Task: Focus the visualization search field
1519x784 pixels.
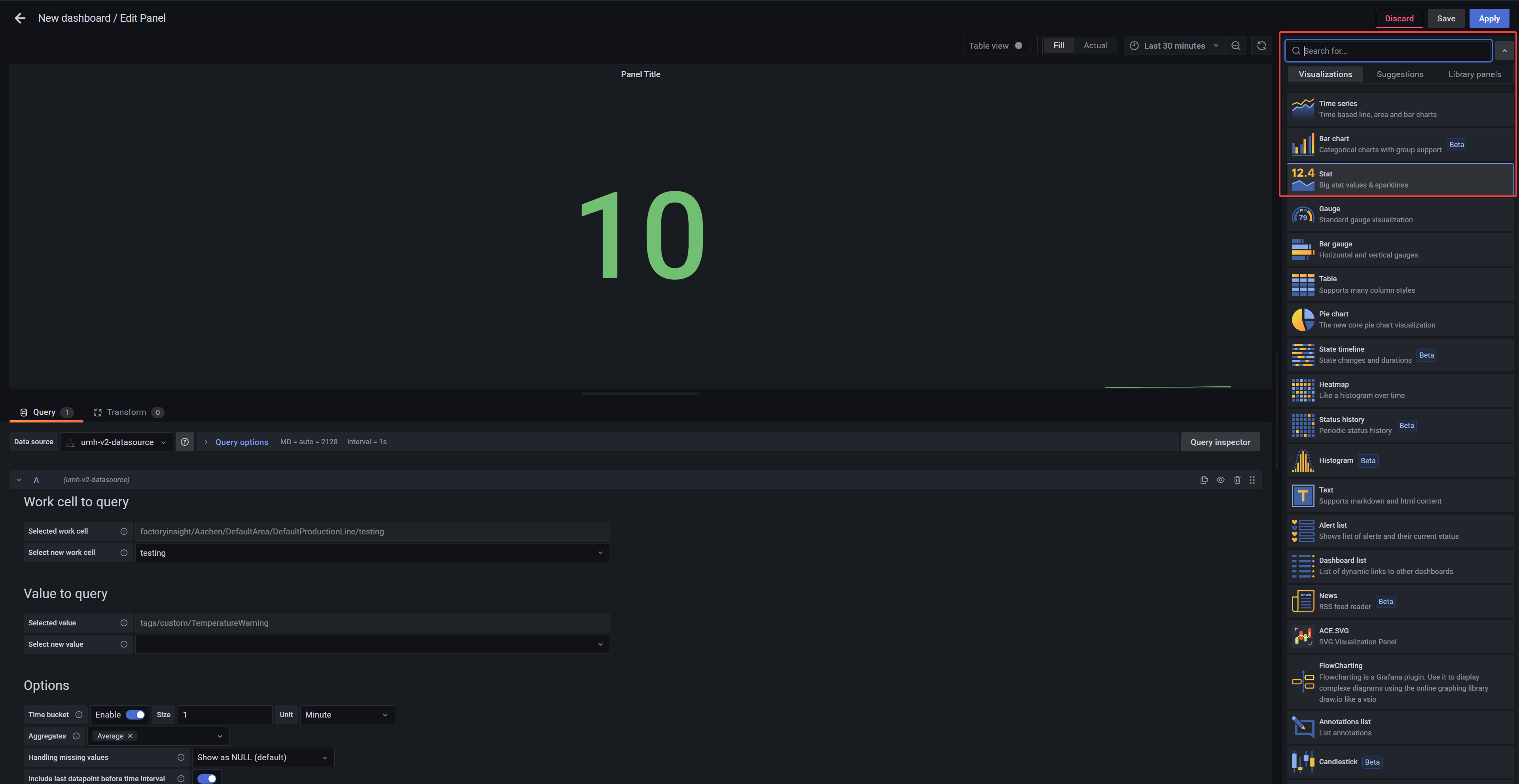Action: (1389, 51)
